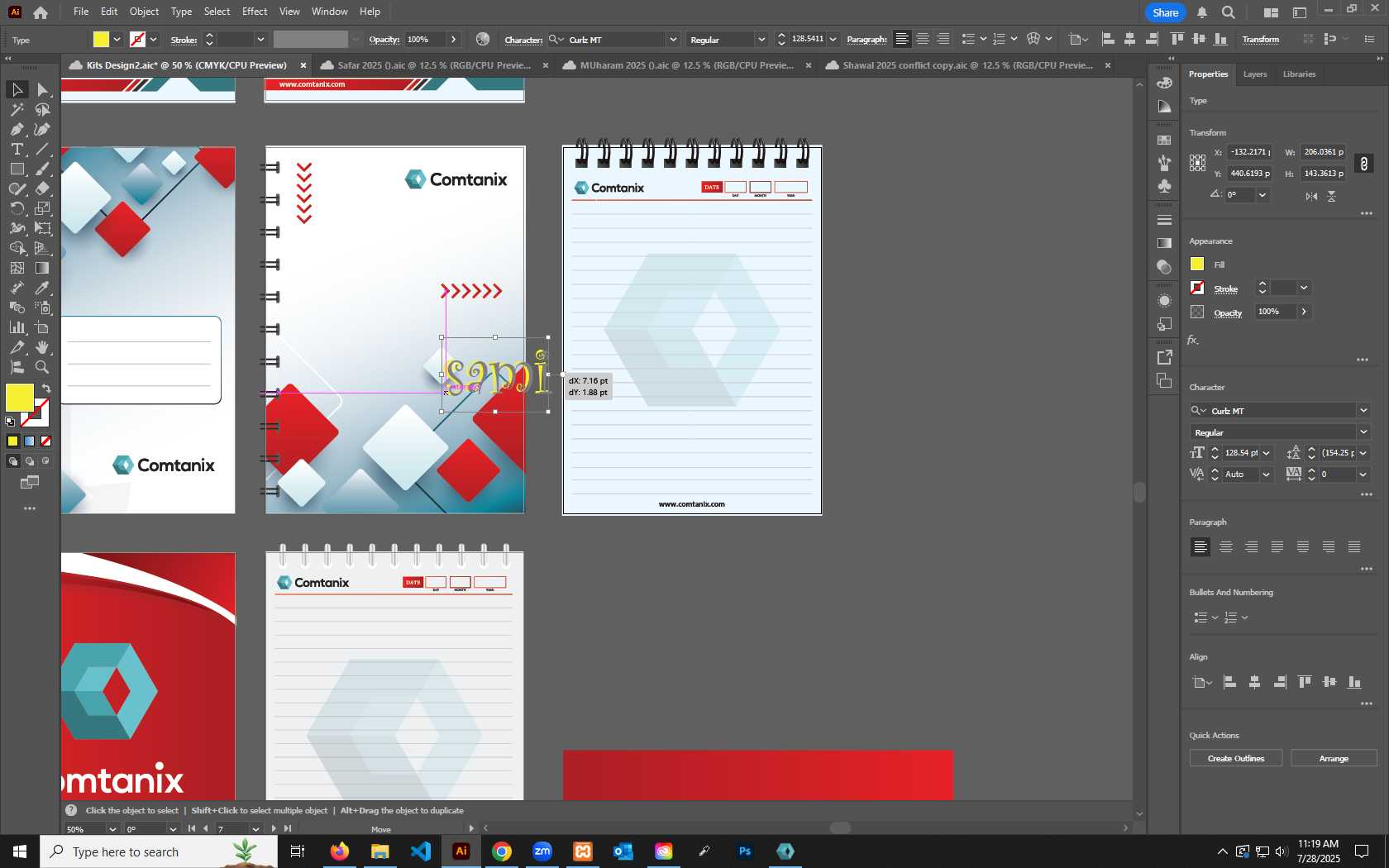Select the Curvature tool

pos(42,129)
